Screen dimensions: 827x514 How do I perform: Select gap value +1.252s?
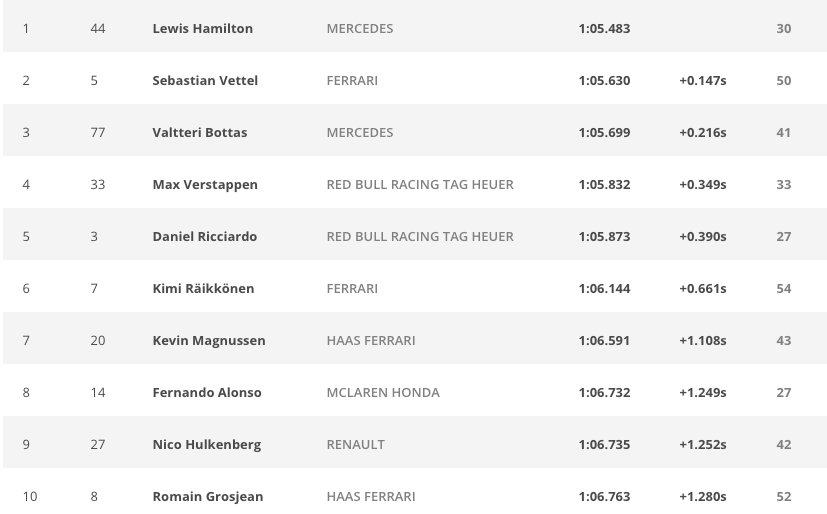click(x=703, y=444)
